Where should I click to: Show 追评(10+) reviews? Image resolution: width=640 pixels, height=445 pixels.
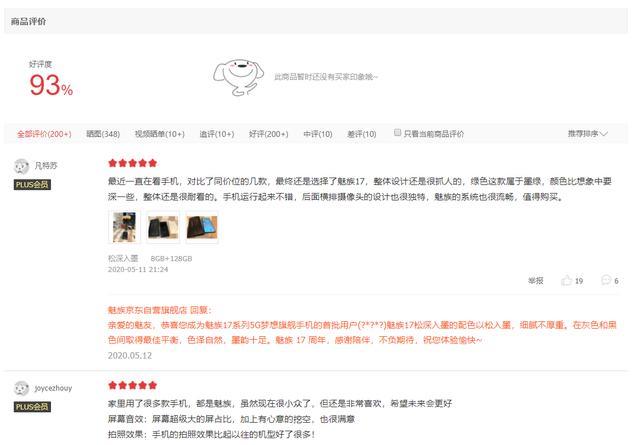pos(217,134)
